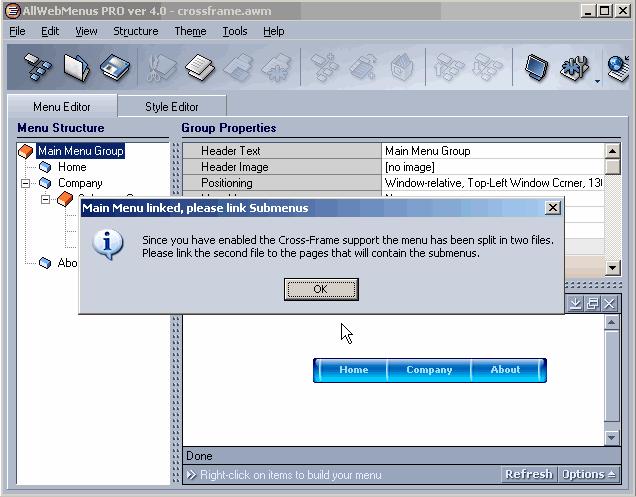Click the greyed trash bin Delete icon
Screen dimensions: 636x497
pos(402,67)
